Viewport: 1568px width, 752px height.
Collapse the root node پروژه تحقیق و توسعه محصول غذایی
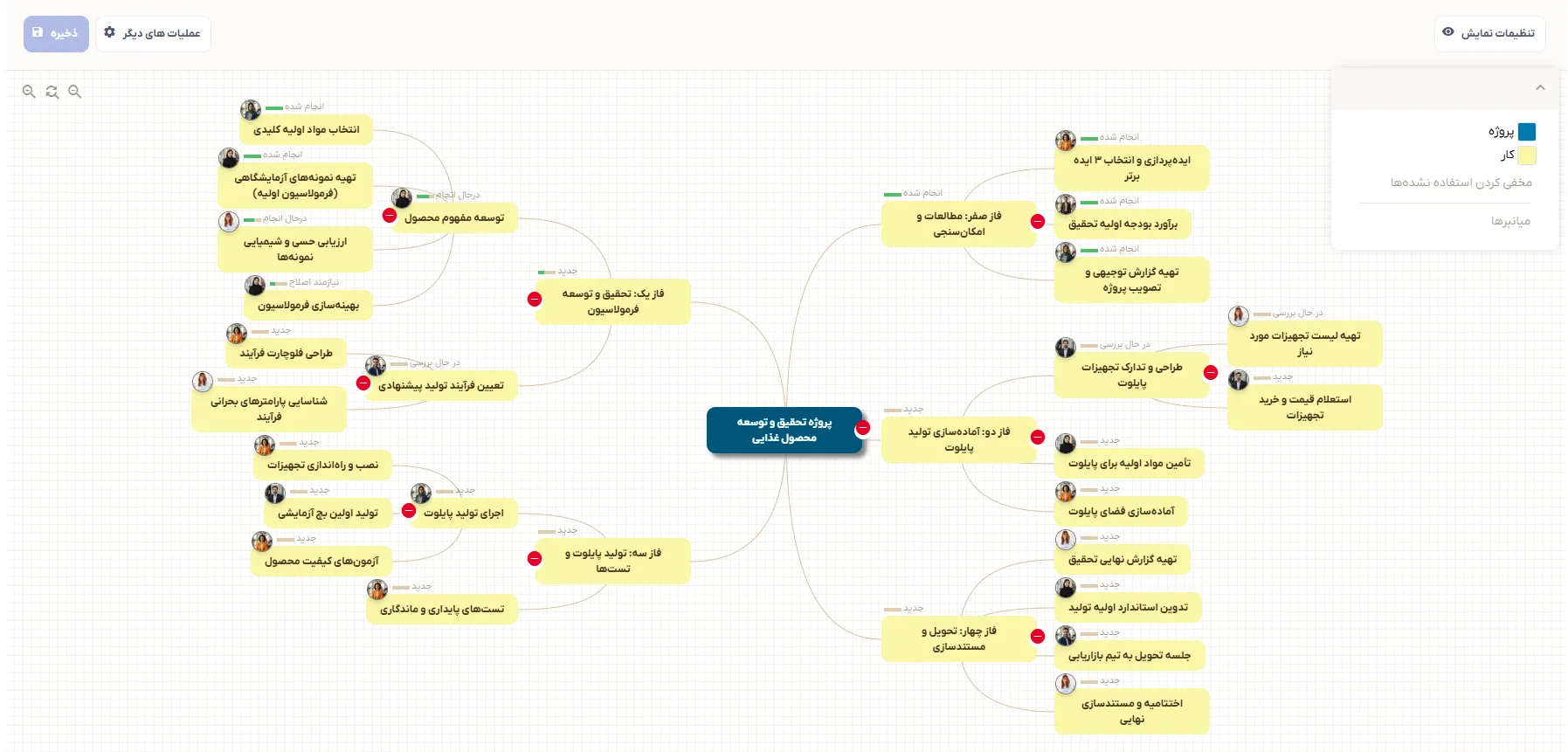click(863, 428)
